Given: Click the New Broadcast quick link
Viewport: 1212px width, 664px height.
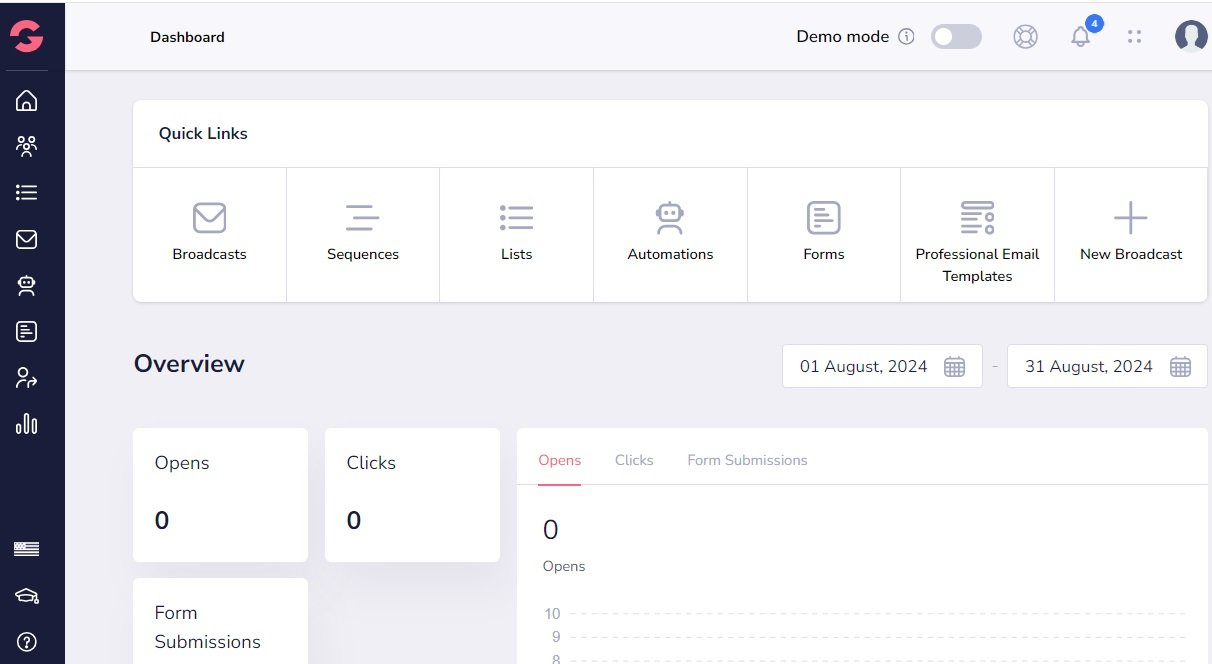Looking at the screenshot, I should point(1131,234).
